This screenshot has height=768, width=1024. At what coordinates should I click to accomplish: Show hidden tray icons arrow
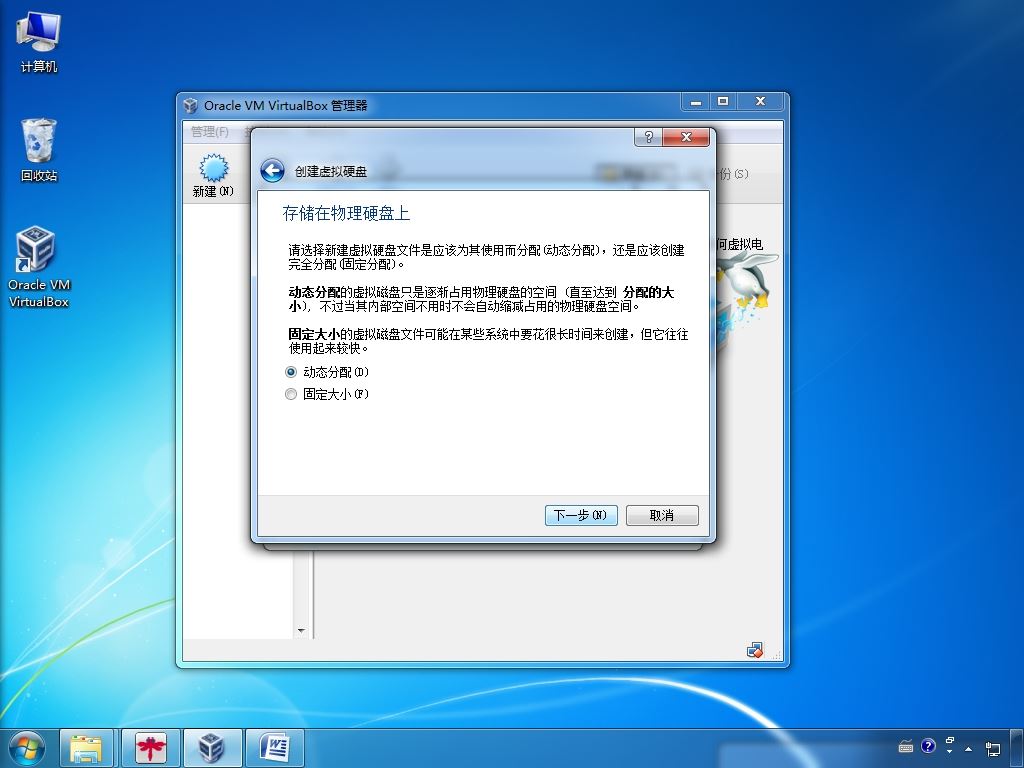[968, 748]
